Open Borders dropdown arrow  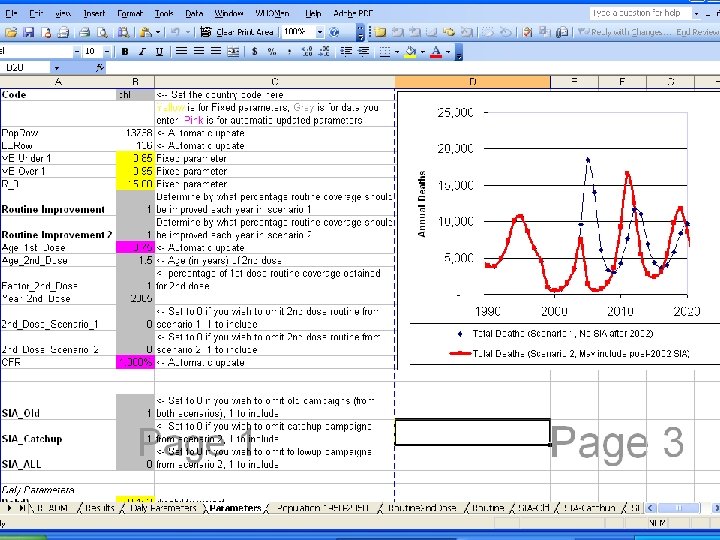396,52
